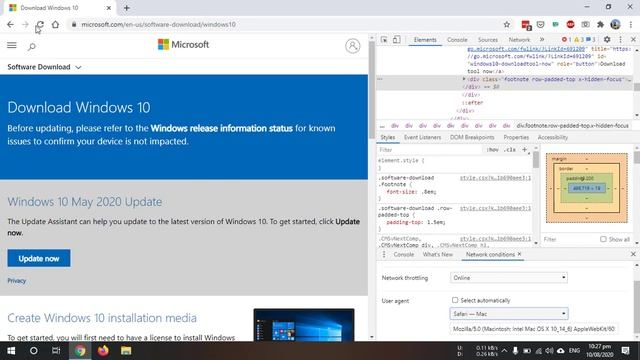Open the Chrome profile avatar
Image resolution: width=640 pixels, height=360 pixels.
(x=615, y=24)
